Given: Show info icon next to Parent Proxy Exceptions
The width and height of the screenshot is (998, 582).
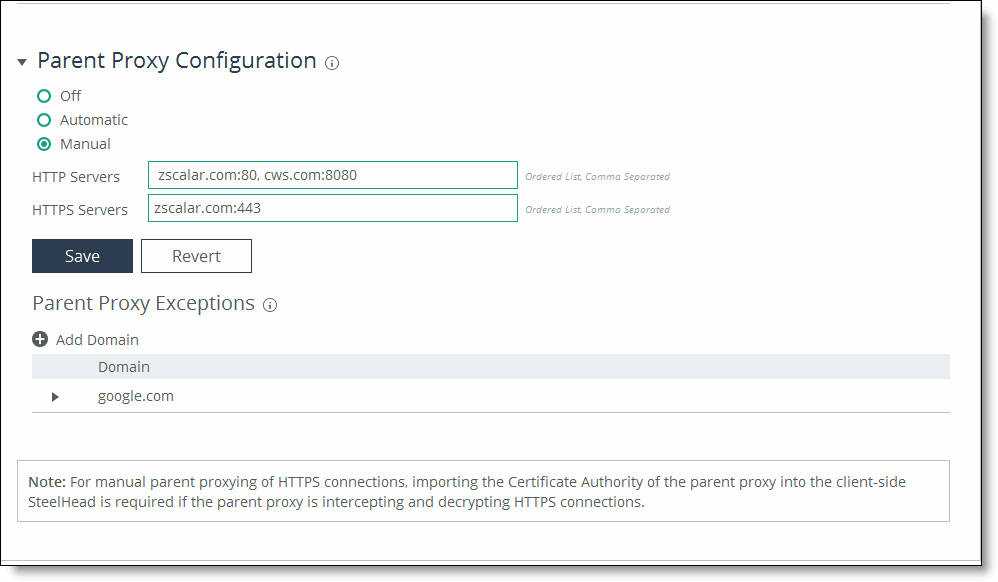Looking at the screenshot, I should 270,305.
